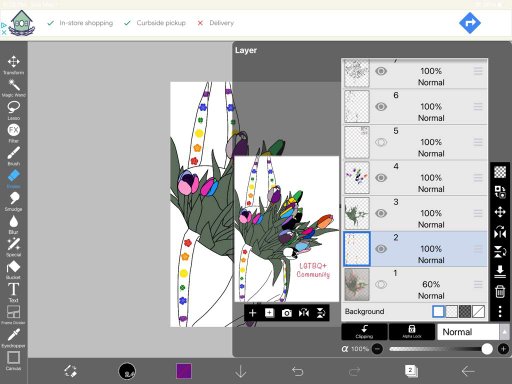
Task: Add layer from camera photo
Action: pyautogui.click(x=287, y=313)
